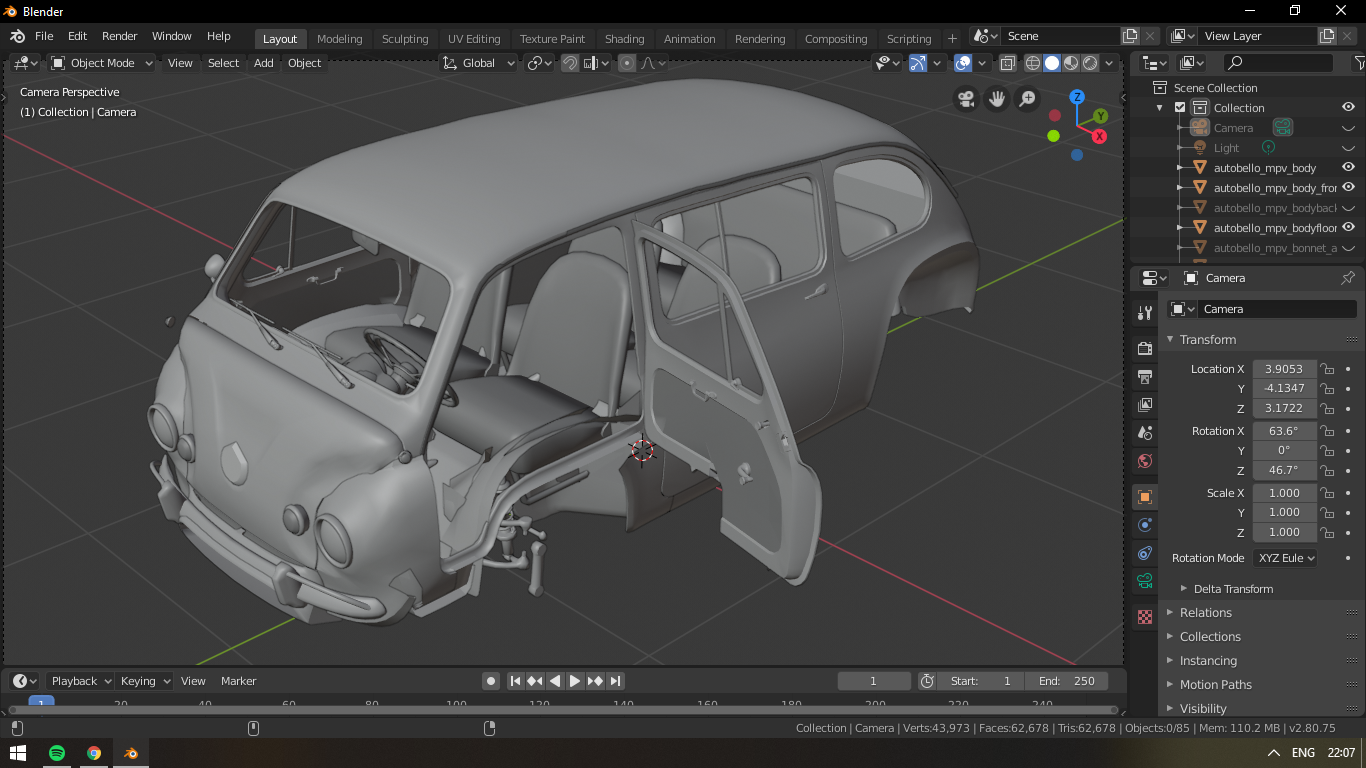This screenshot has width=1366, height=768.
Task: Open the World properties tab
Action: coord(1145,461)
